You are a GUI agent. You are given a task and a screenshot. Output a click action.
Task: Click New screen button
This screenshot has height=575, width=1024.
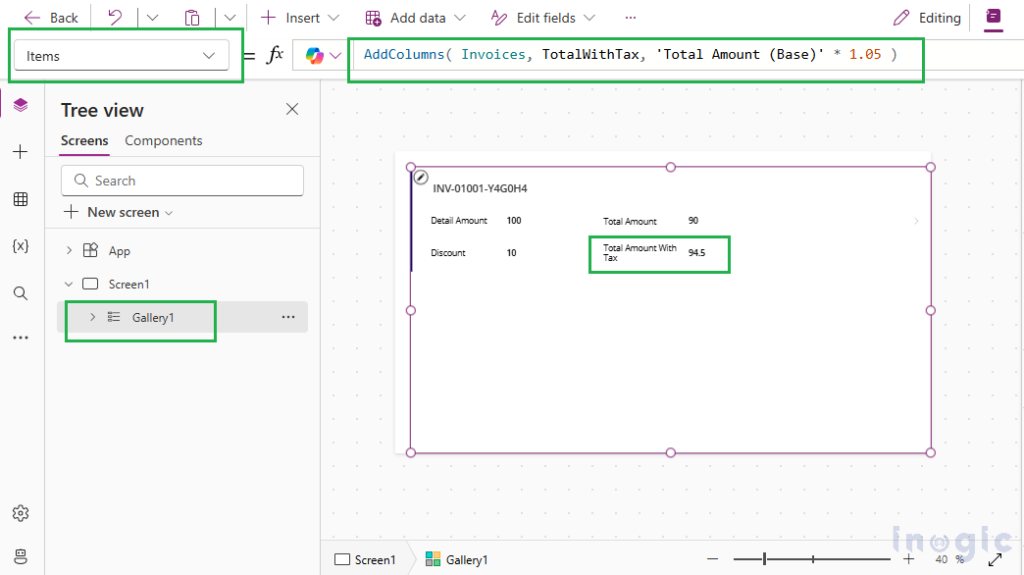(118, 212)
